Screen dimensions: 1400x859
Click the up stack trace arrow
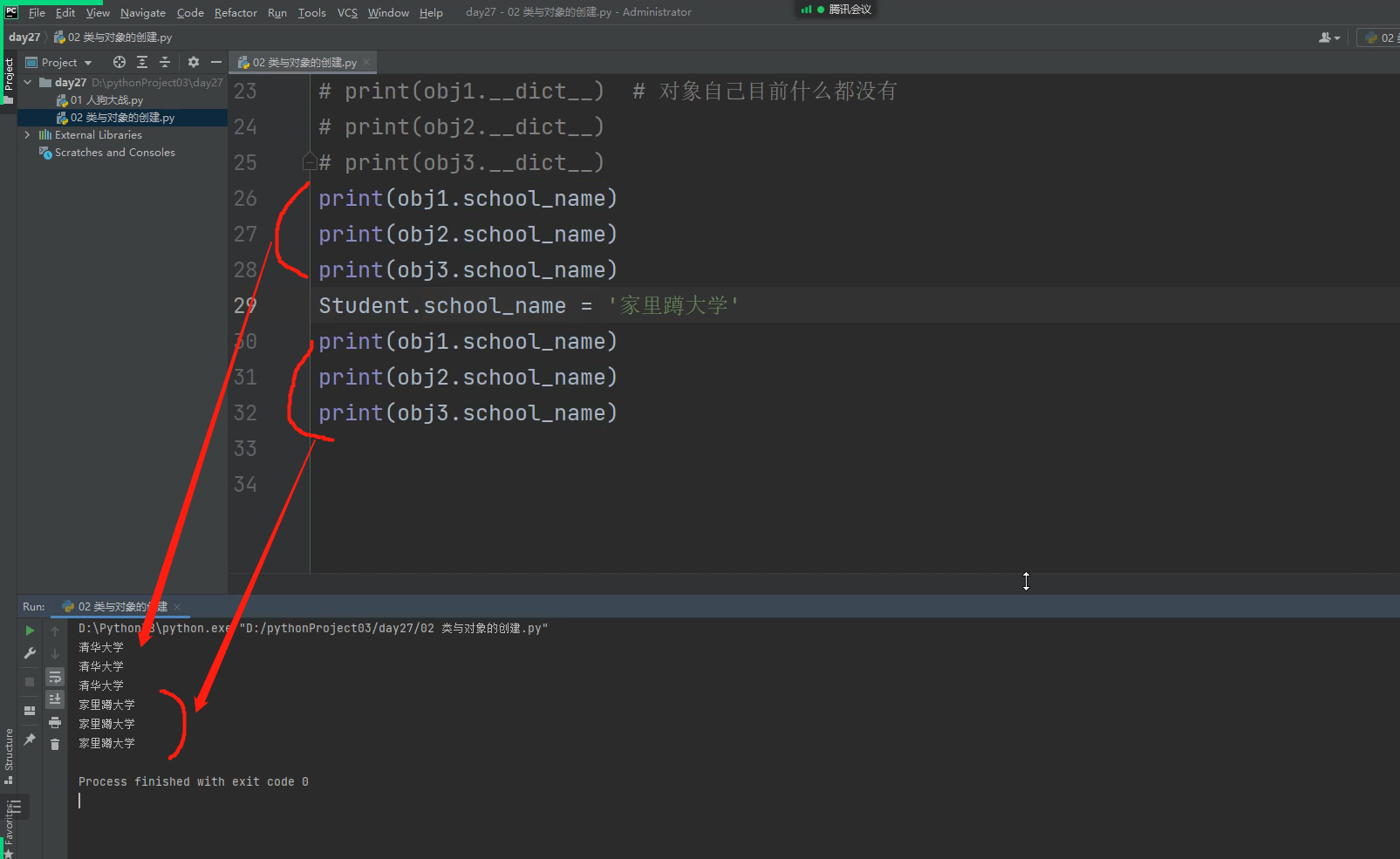55,631
